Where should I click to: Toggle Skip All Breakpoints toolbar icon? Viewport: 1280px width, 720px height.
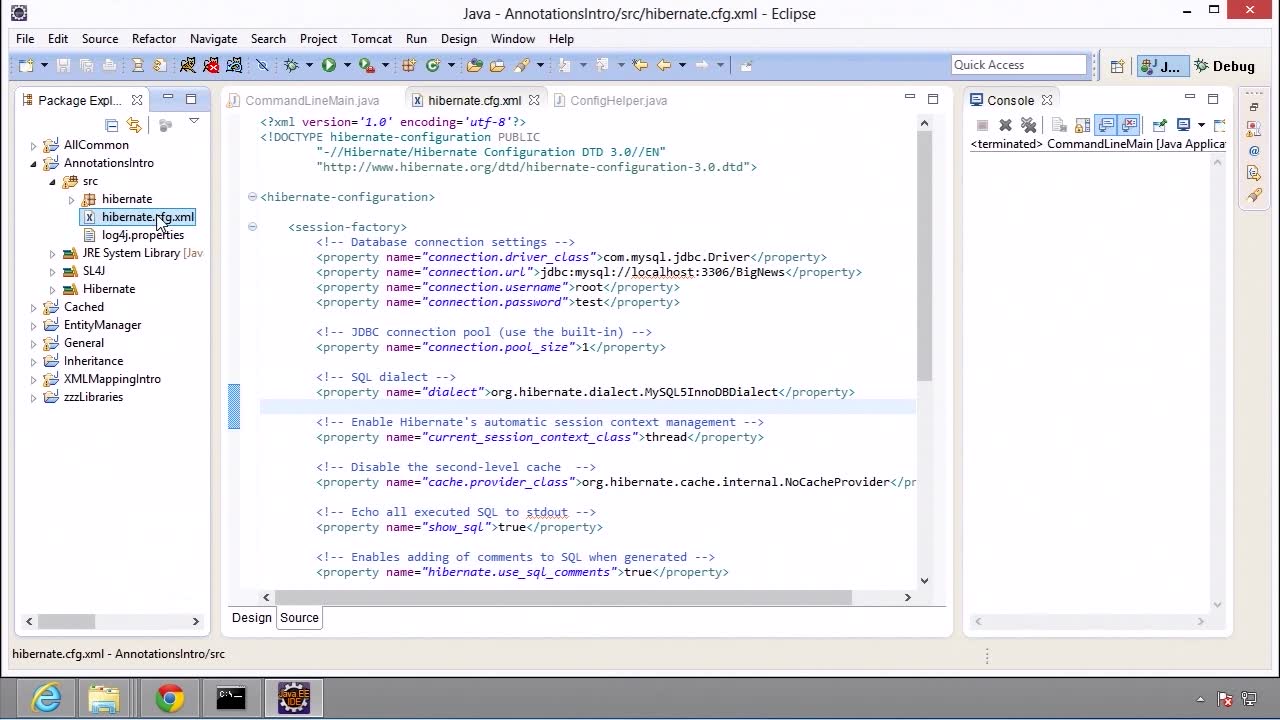coord(262,65)
